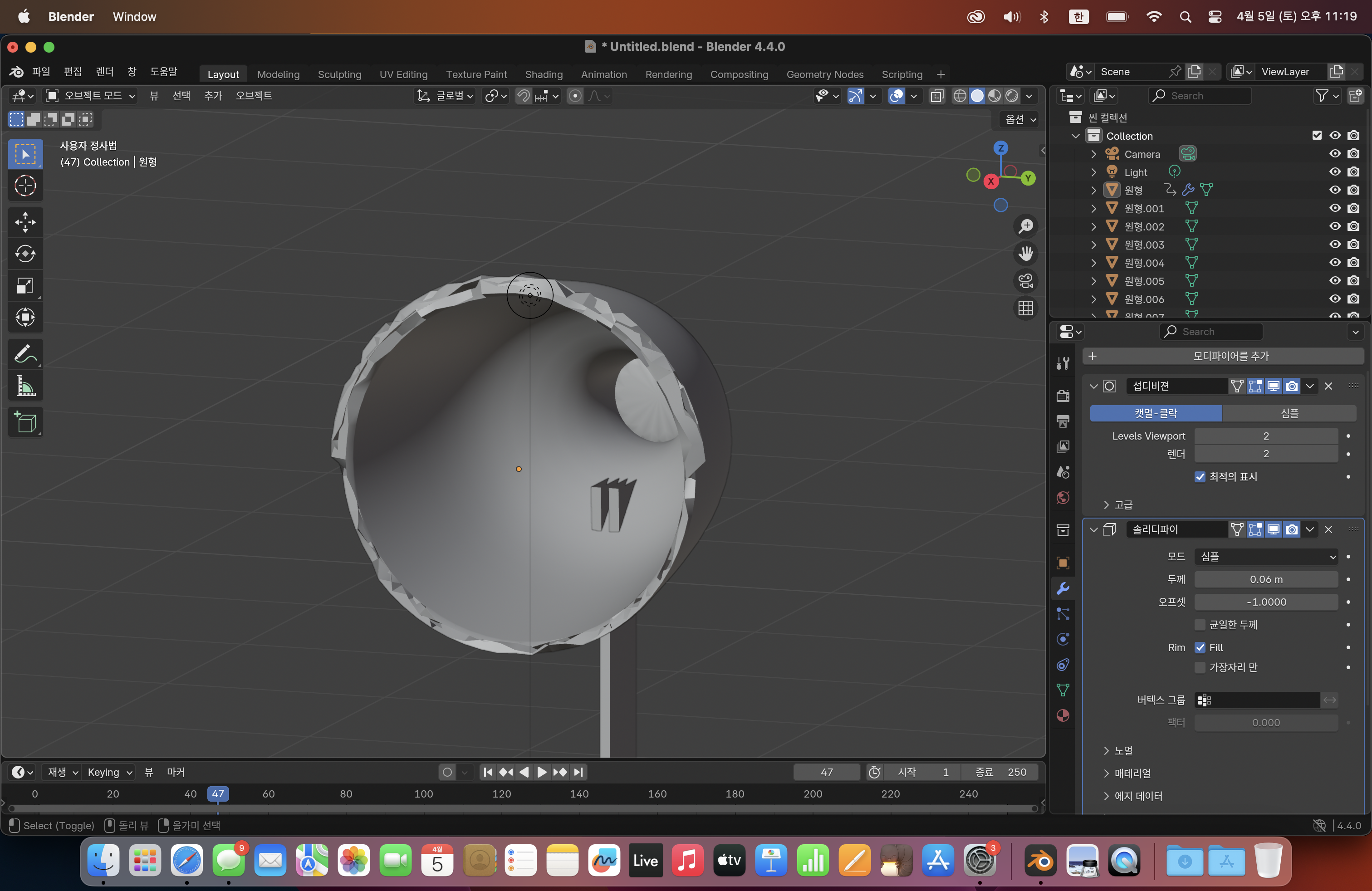1372x891 pixels.
Task: Click the viewport pan hand icon
Action: (1025, 254)
